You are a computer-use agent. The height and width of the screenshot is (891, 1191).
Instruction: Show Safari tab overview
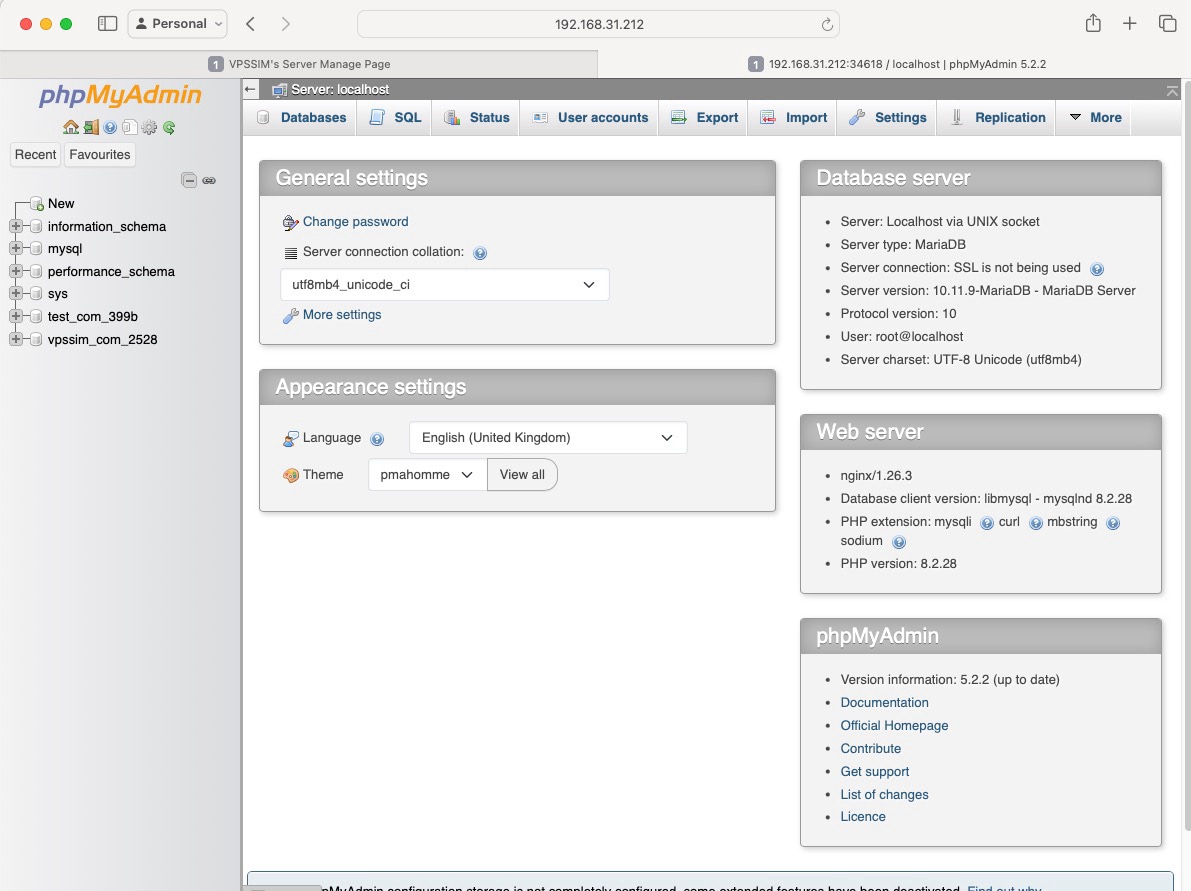1167,24
